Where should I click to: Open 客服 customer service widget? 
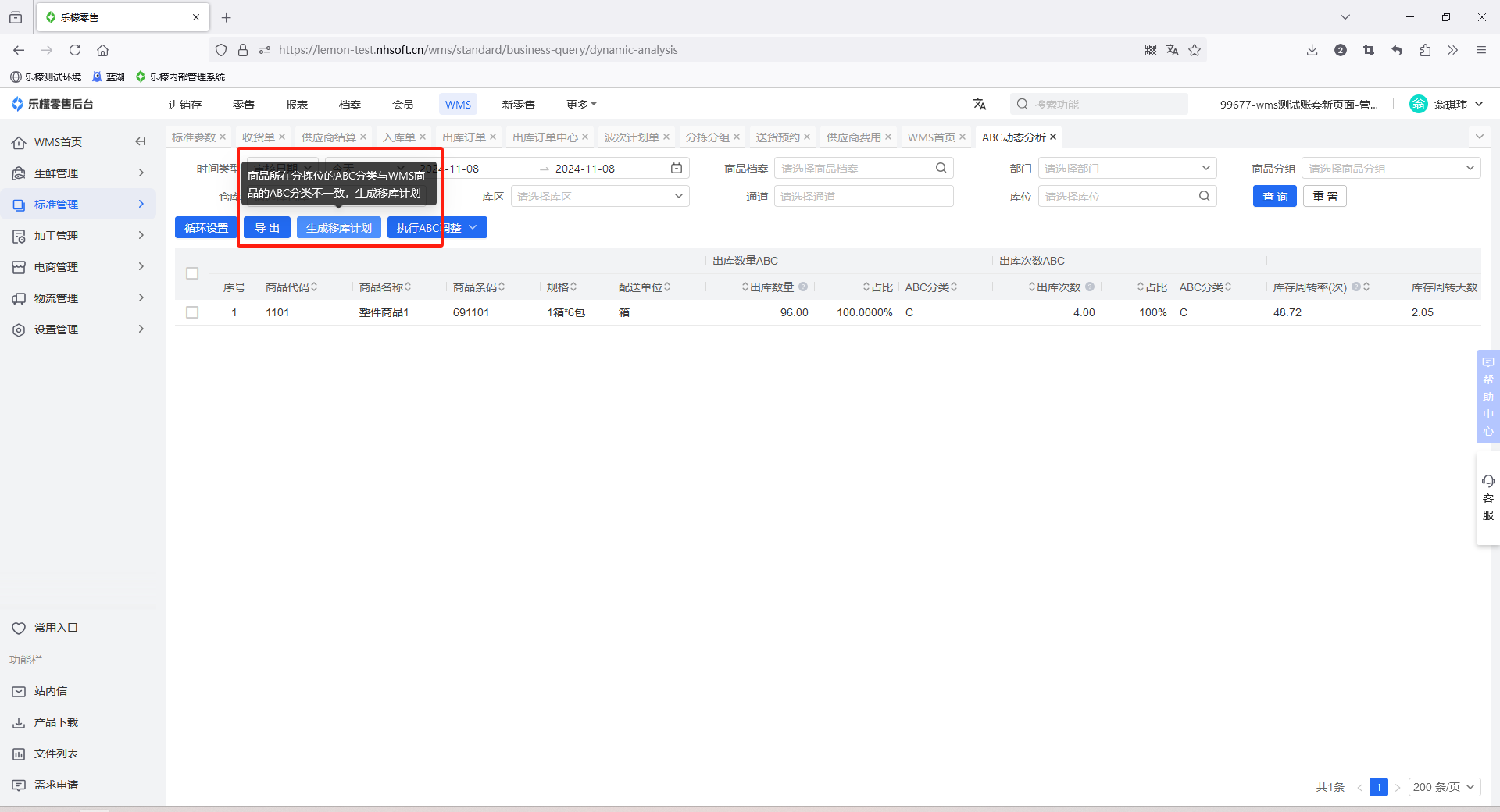point(1487,498)
